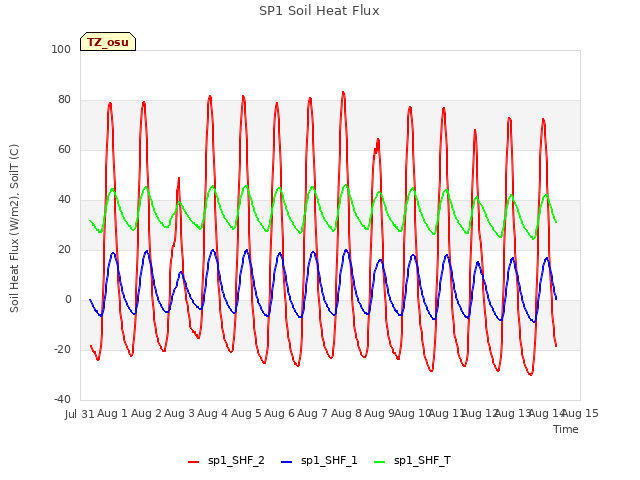This screenshot has width=640, height=480.
Task: Click the x-axis label Aug 5
Action: [x=246, y=413]
